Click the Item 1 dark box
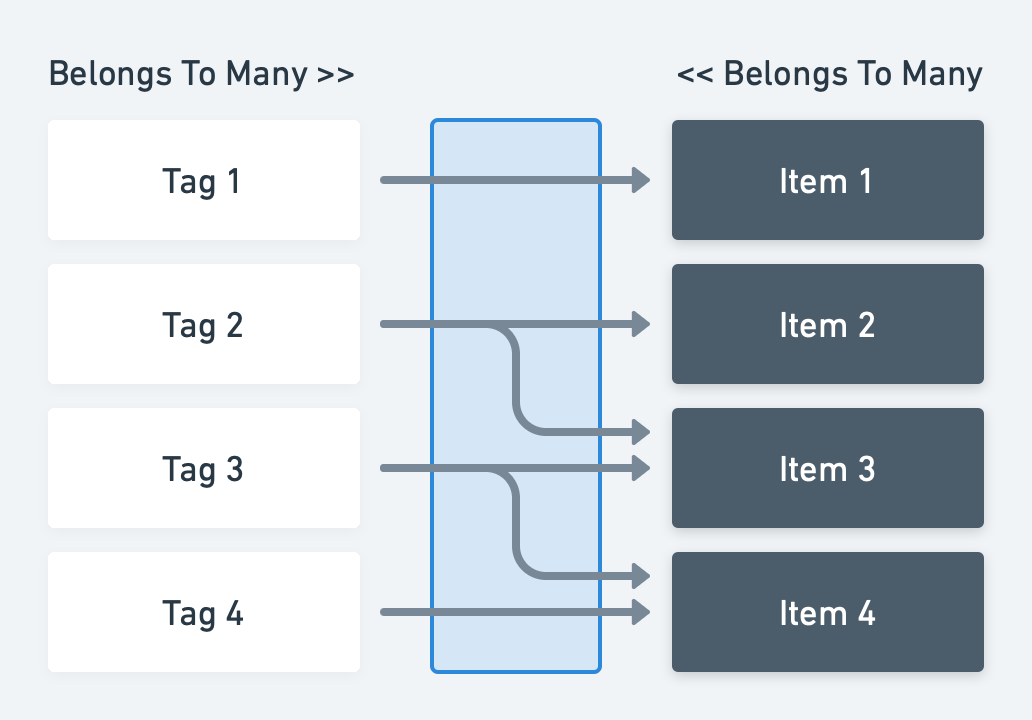 [828, 180]
